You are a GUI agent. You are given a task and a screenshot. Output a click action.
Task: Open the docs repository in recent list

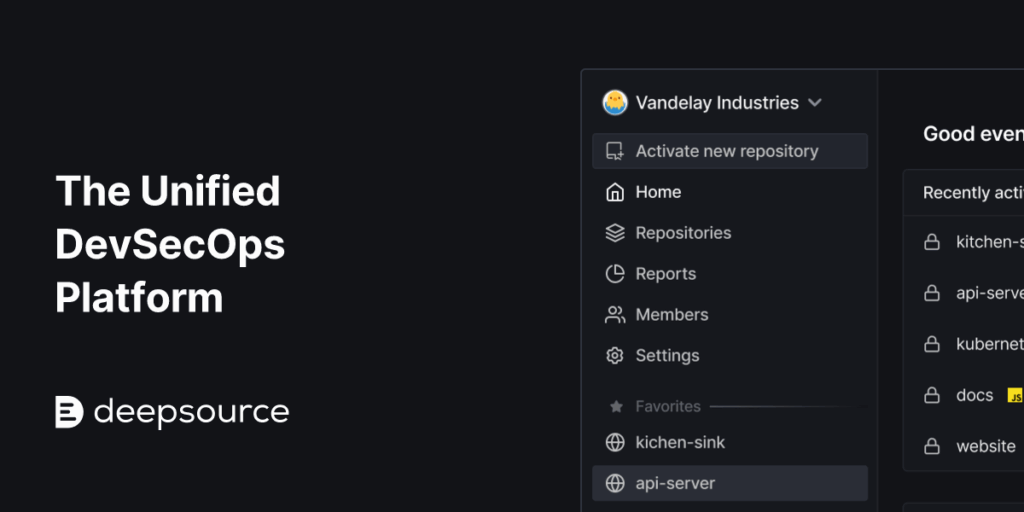tap(974, 395)
